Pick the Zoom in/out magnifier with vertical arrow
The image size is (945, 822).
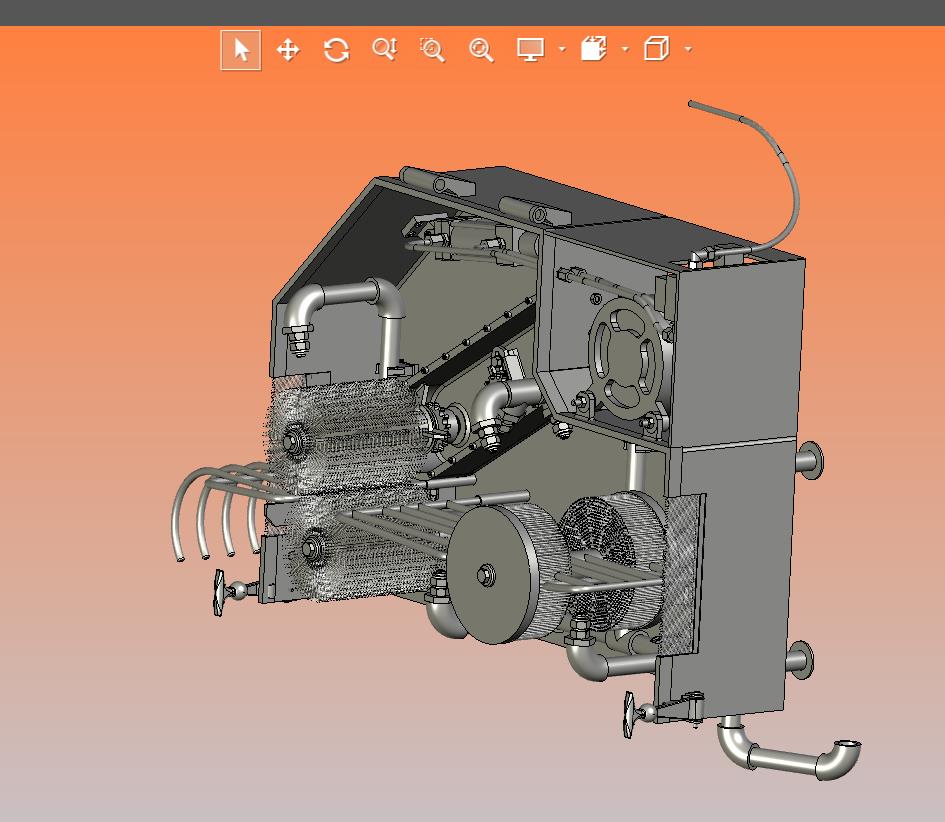tap(385, 49)
